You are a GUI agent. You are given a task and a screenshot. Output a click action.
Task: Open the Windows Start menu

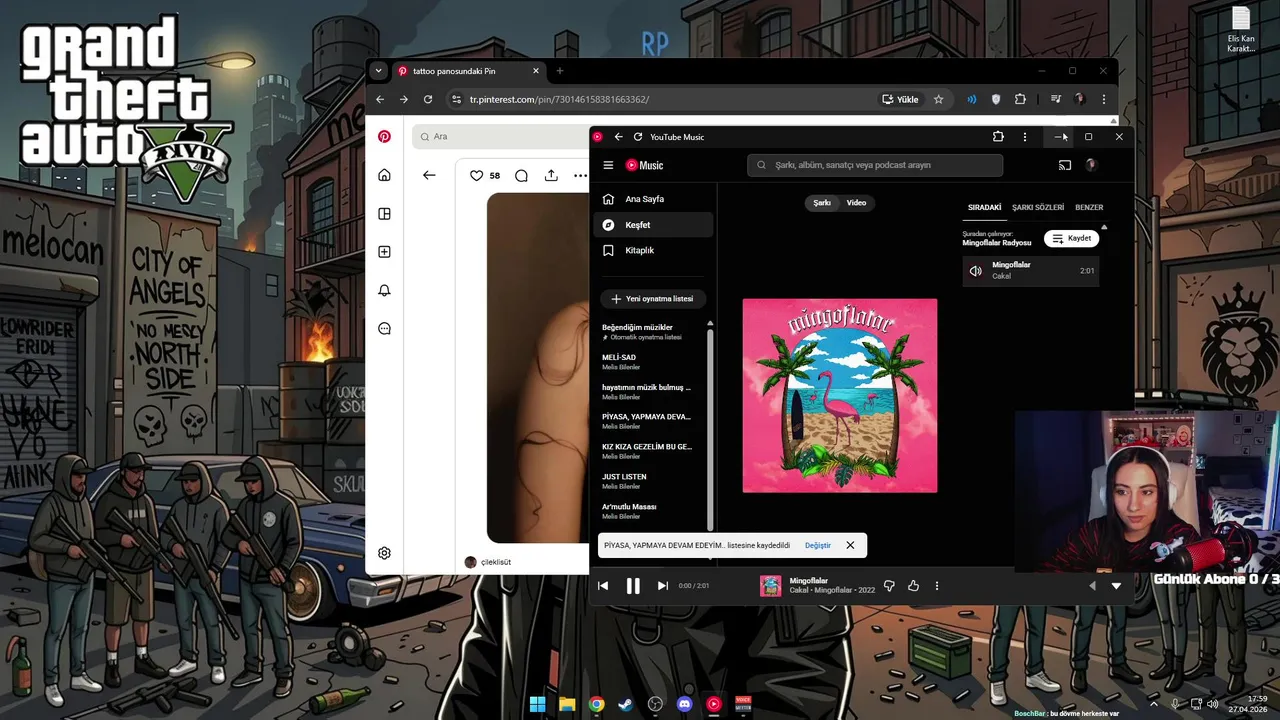(x=537, y=704)
